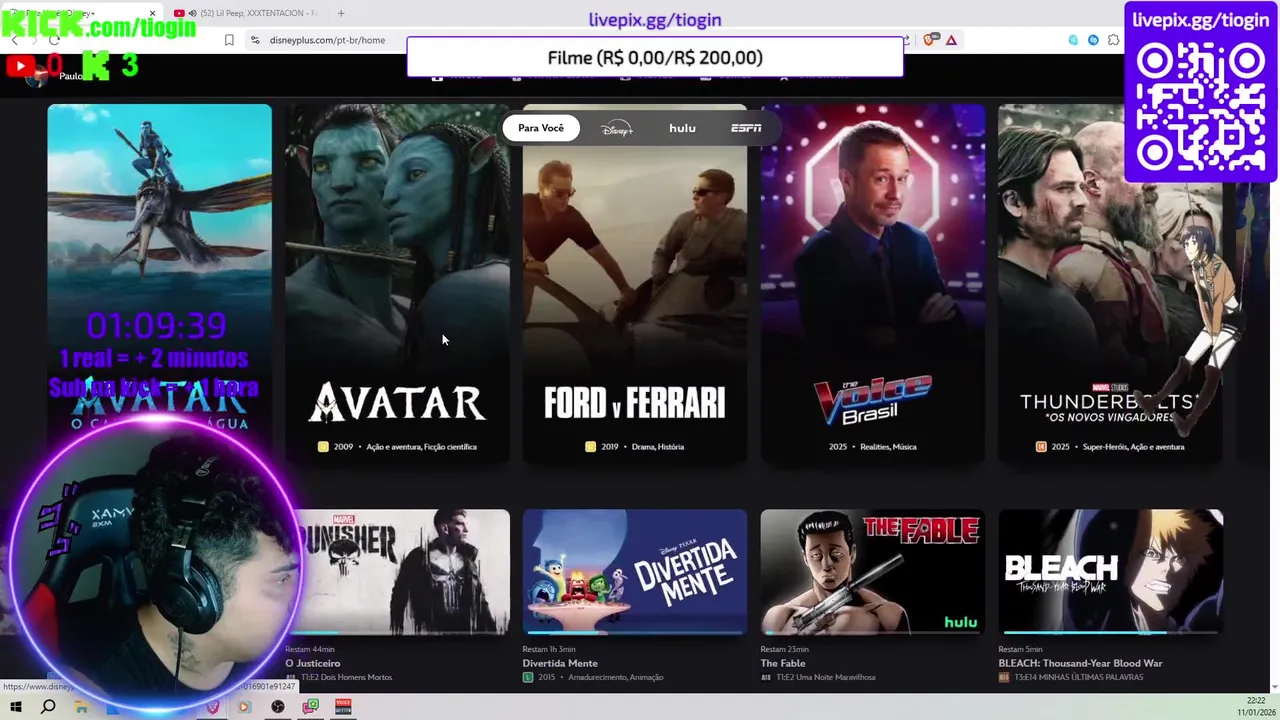Go back to the previous page
Image resolution: width=1280 pixels, height=720 pixels.
coord(14,40)
